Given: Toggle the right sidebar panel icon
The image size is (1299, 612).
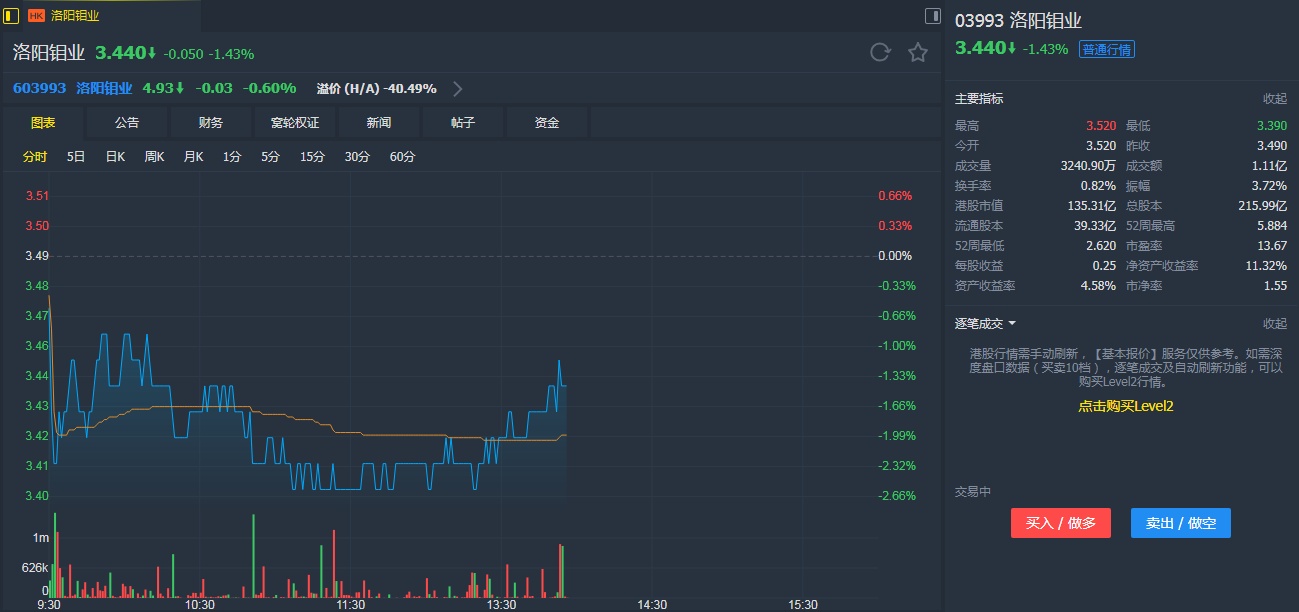Looking at the screenshot, I should pyautogui.click(x=932, y=15).
